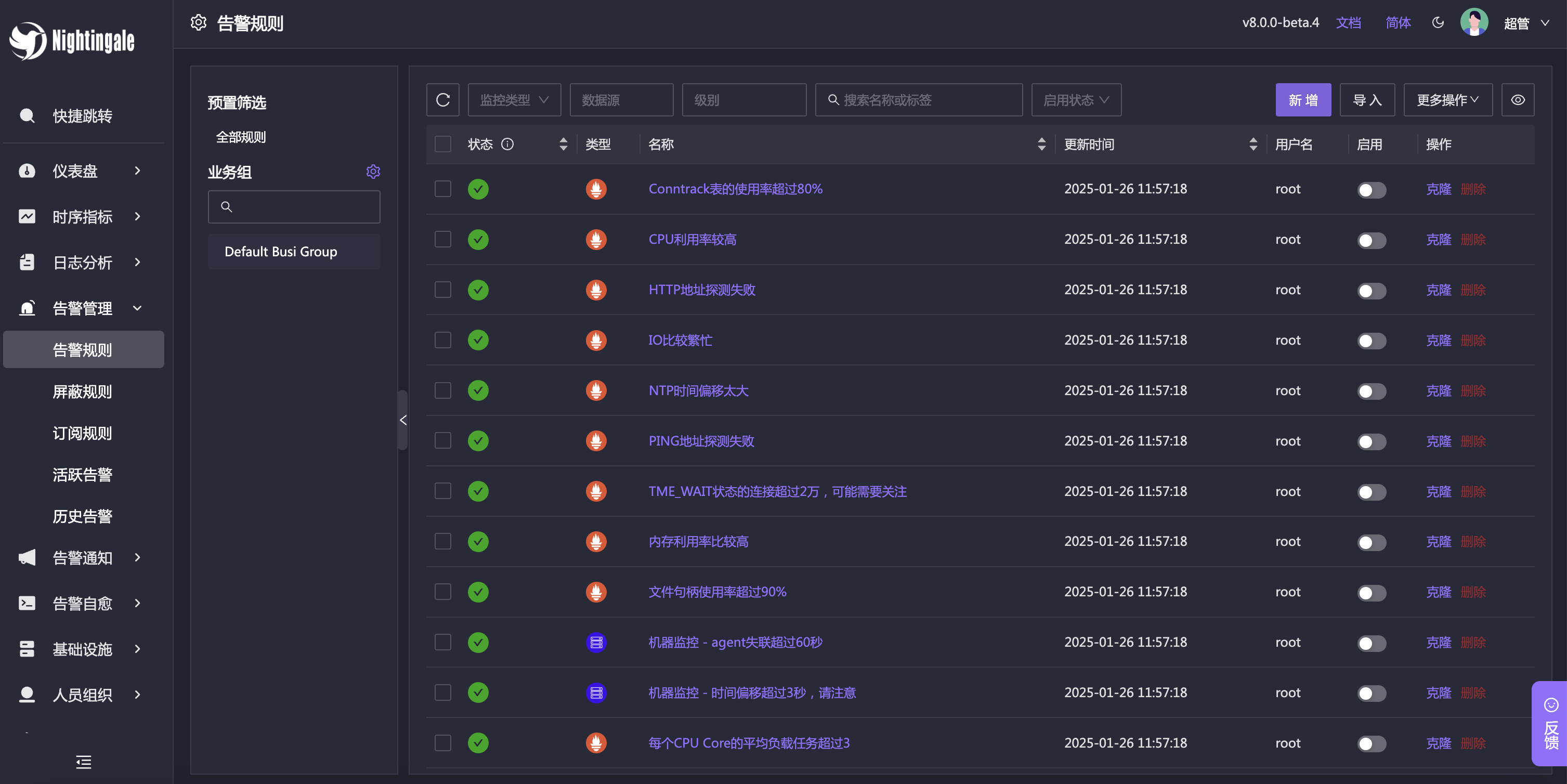Viewport: 1567px width, 784px height.
Task: Select all rules with header checkbox
Action: click(443, 144)
